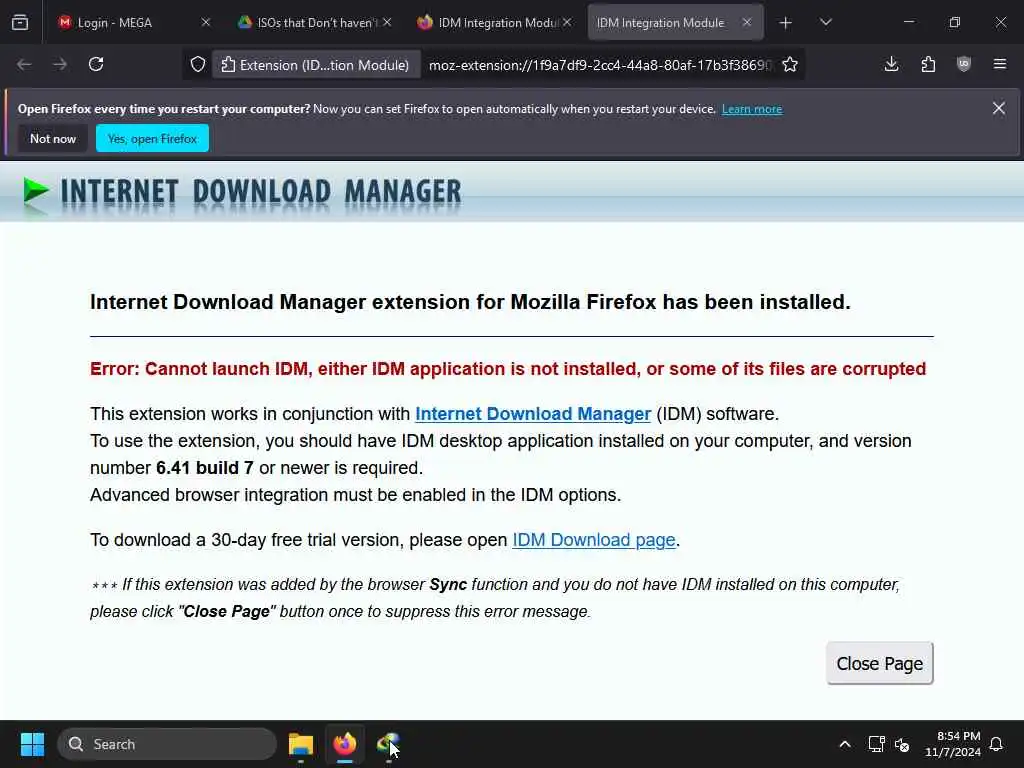The image size is (1024, 768).
Task: Close the ISOs that Don't haven't tab
Action: coord(387,22)
